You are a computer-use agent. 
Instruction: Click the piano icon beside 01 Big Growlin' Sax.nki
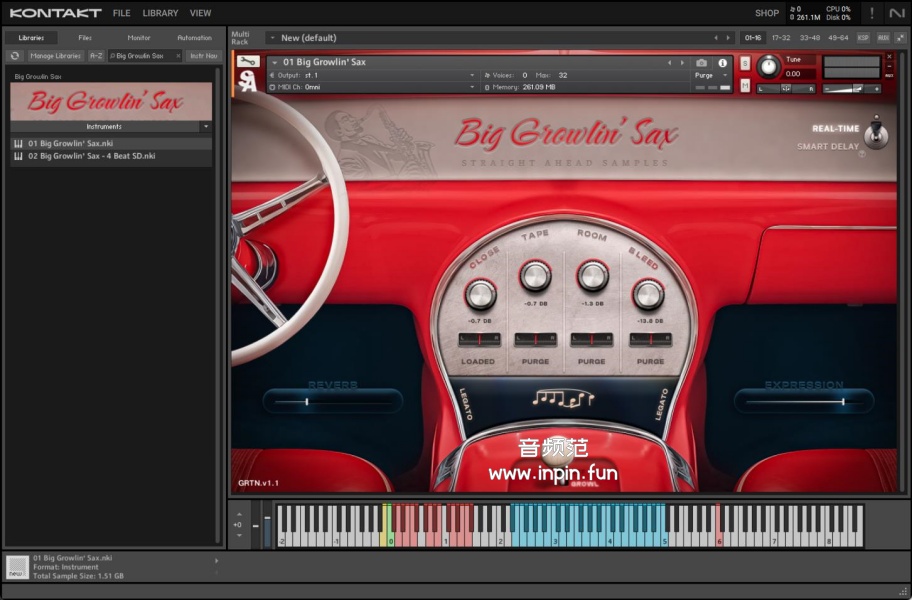point(18,143)
